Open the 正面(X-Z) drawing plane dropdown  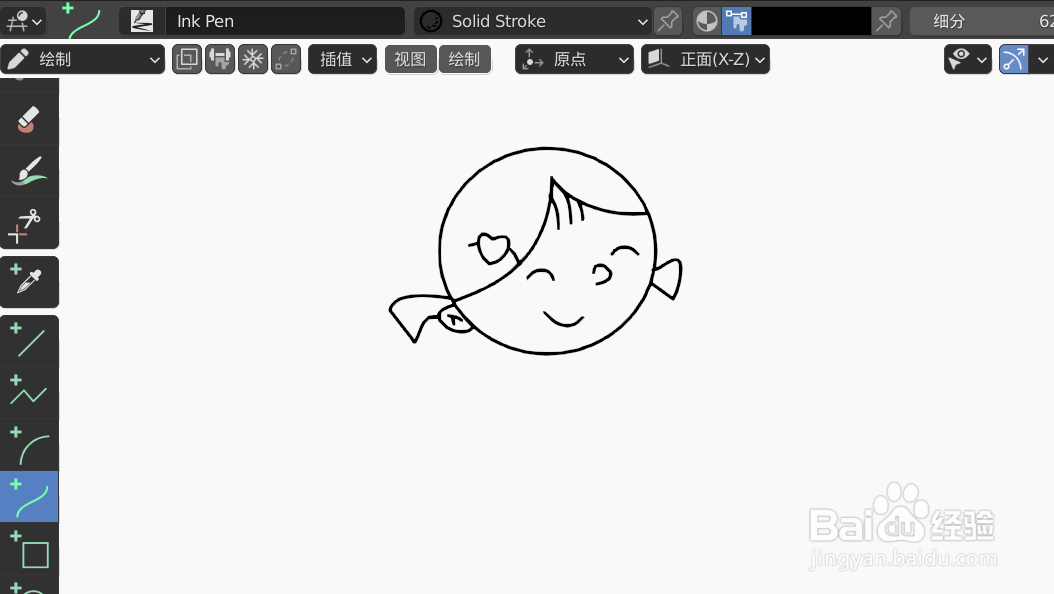[x=705, y=59]
